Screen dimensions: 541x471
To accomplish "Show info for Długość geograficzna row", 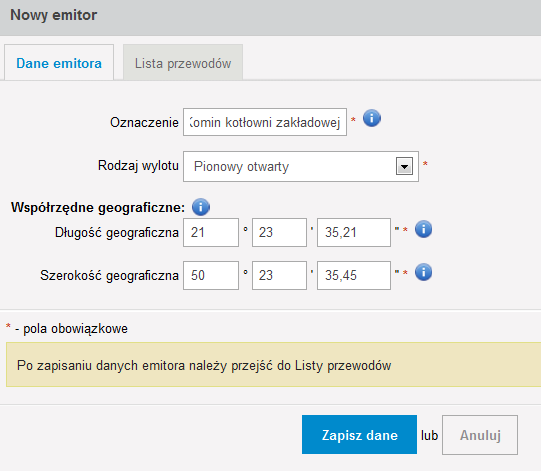I will [423, 229].
